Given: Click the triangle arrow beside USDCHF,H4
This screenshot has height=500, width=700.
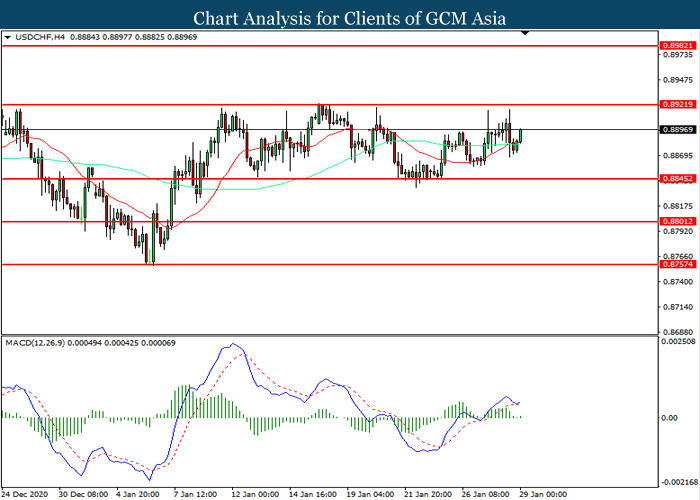Looking at the screenshot, I should 9,39.
